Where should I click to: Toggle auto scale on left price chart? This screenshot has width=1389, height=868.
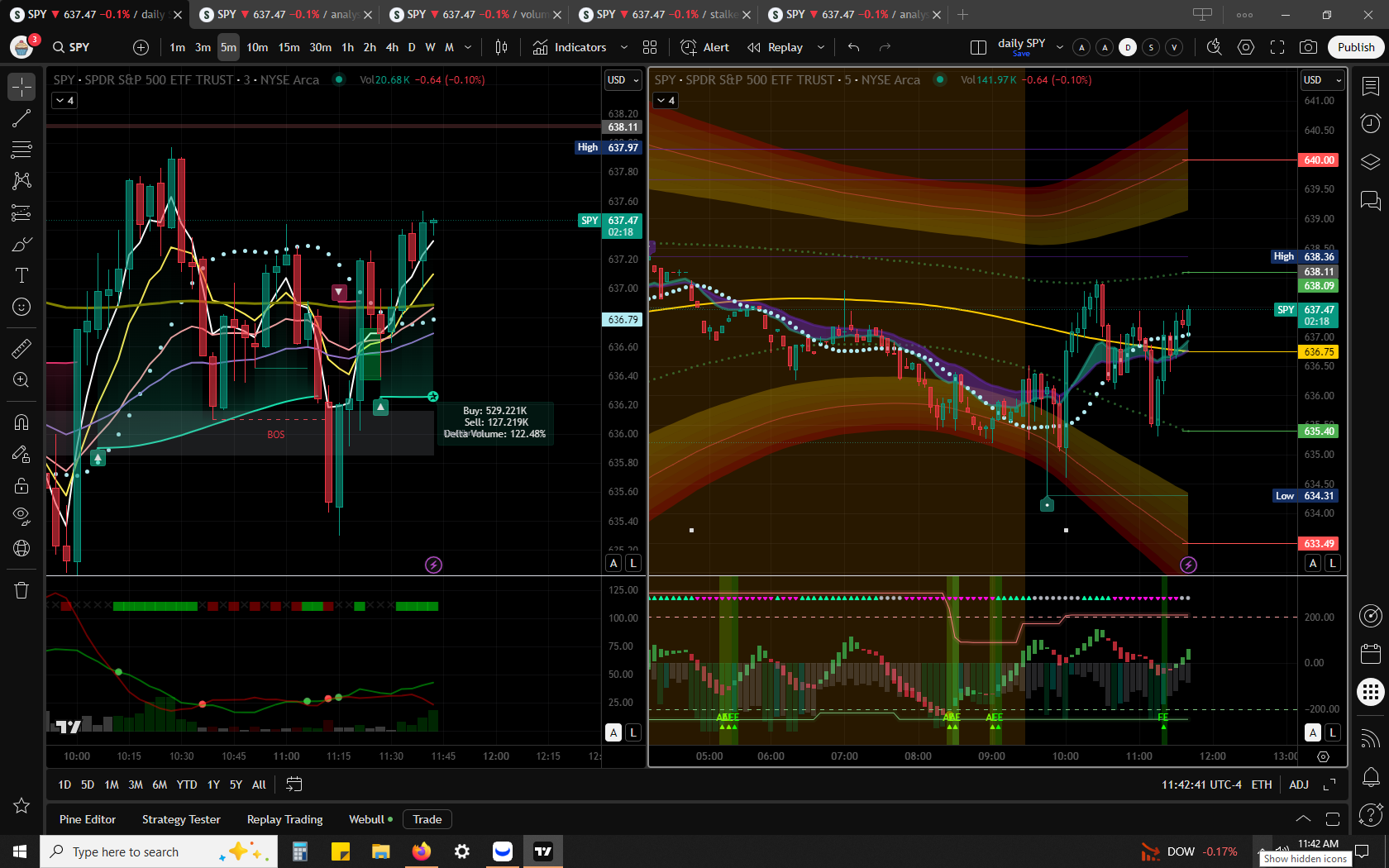tap(613, 563)
